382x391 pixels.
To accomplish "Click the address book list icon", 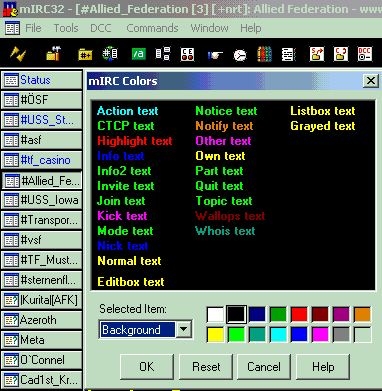I will [x=289, y=54].
